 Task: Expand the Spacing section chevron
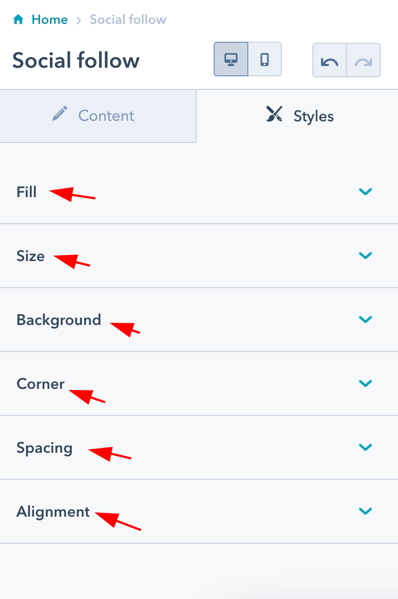(366, 447)
